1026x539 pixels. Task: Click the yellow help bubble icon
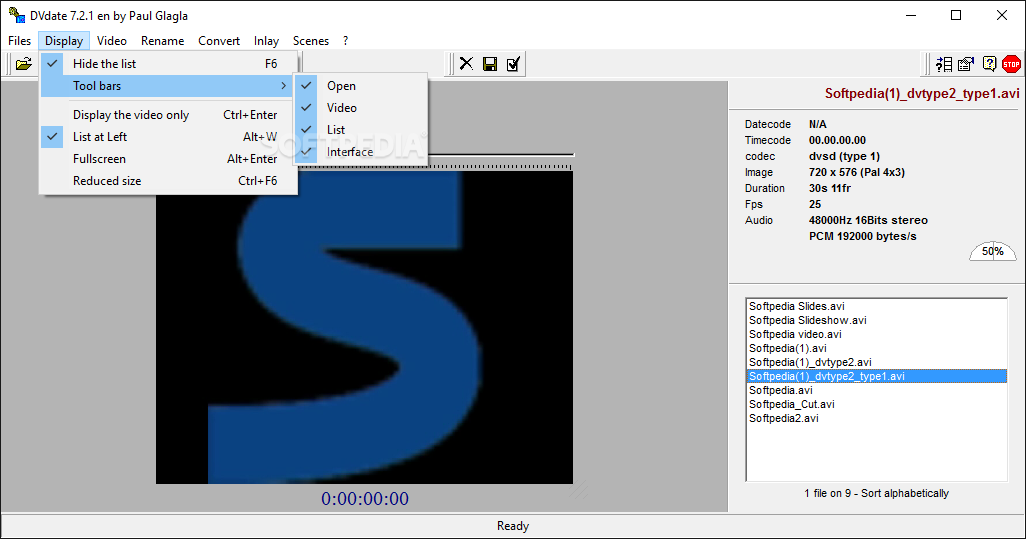tap(989, 64)
